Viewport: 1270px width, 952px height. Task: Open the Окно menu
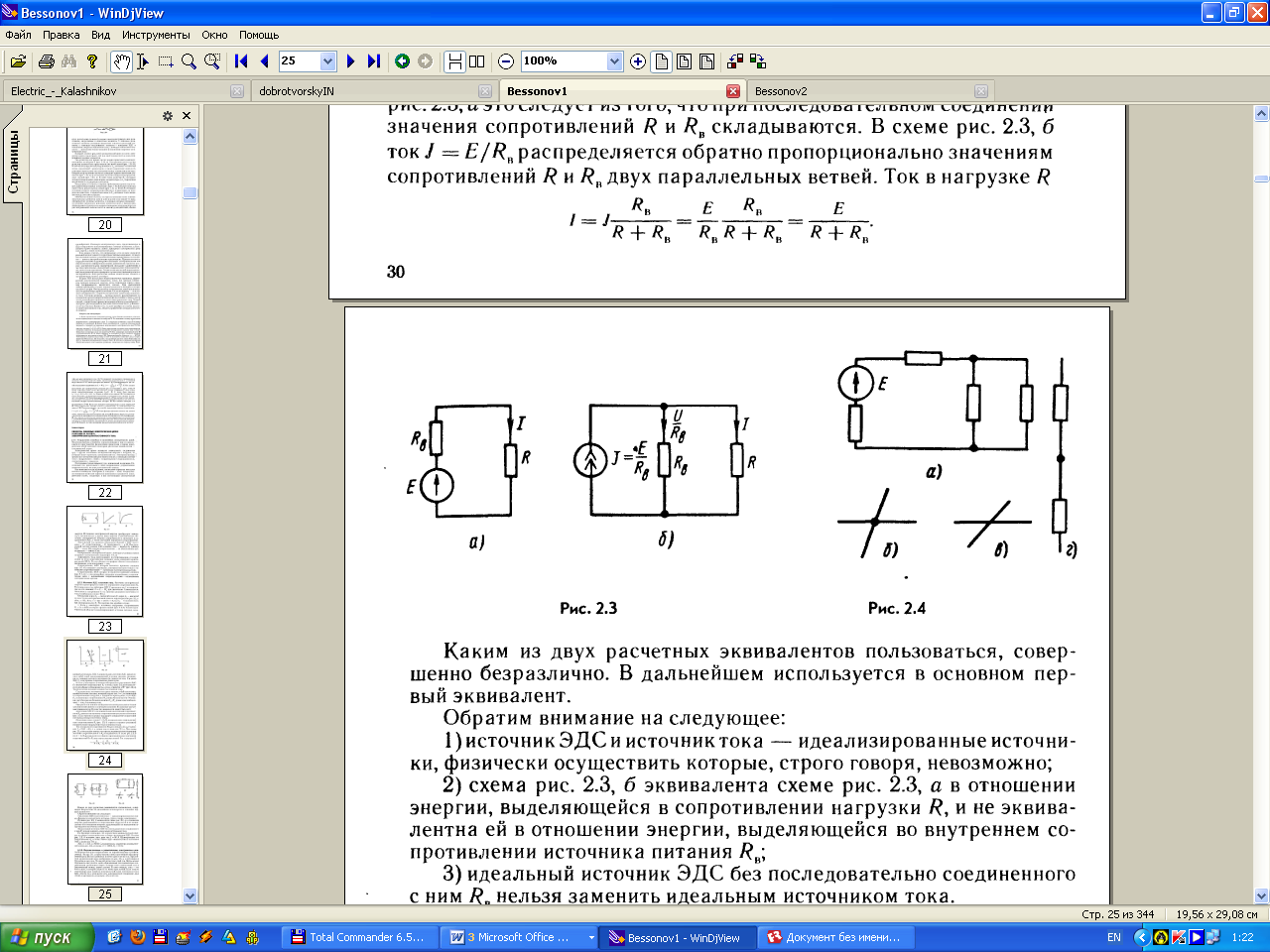coord(214,35)
